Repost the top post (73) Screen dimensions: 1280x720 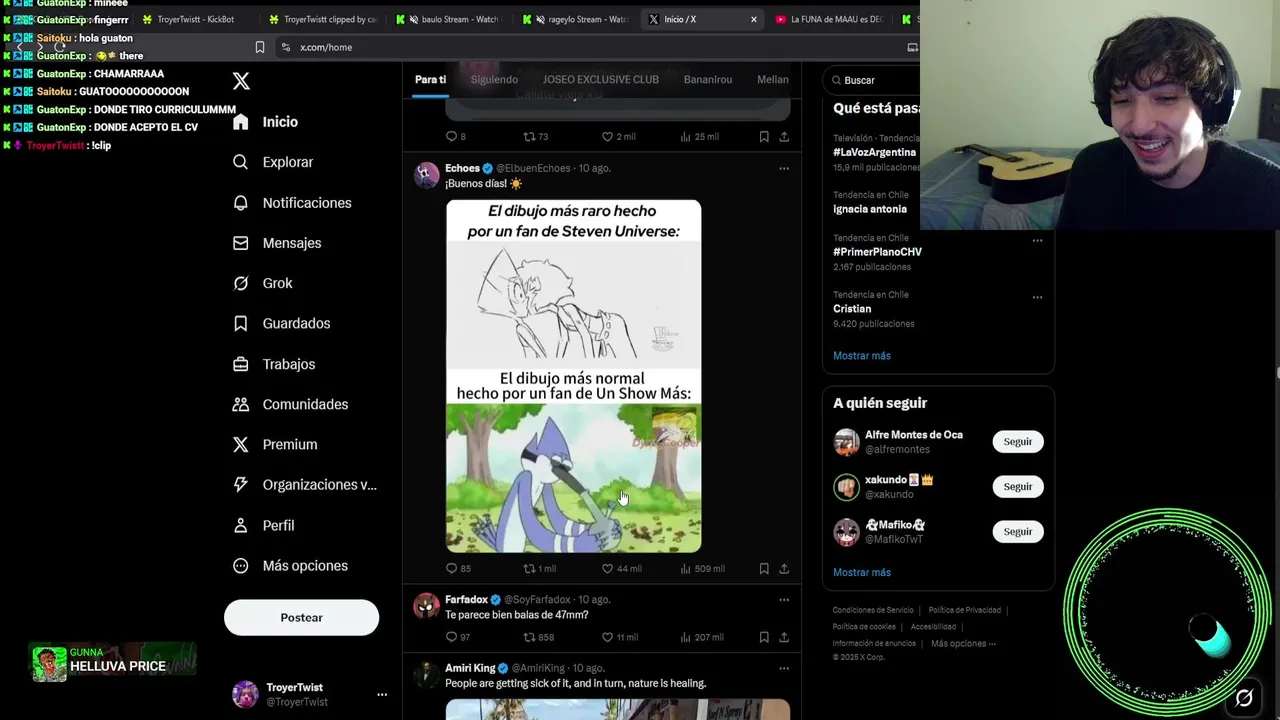pyautogui.click(x=536, y=136)
